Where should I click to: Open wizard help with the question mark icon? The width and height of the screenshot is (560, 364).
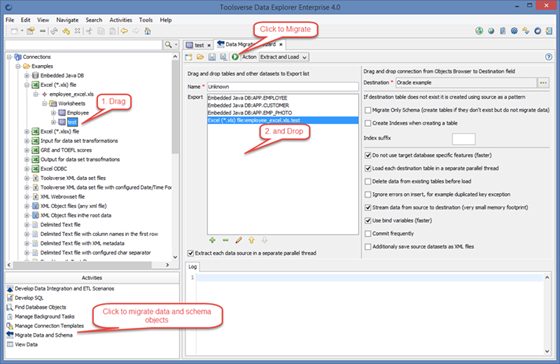(549, 57)
